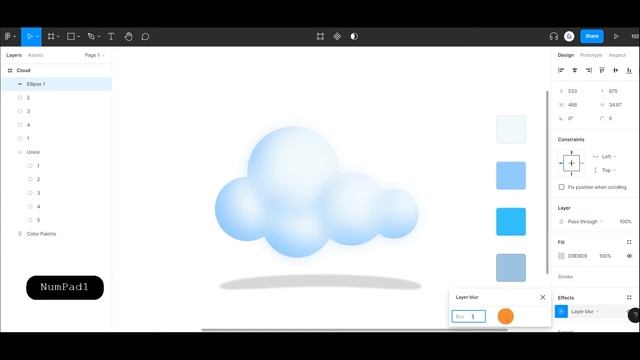The width and height of the screenshot is (640, 360).
Task: Open Frame tools dropdown arrow
Action: pyautogui.click(x=58, y=37)
